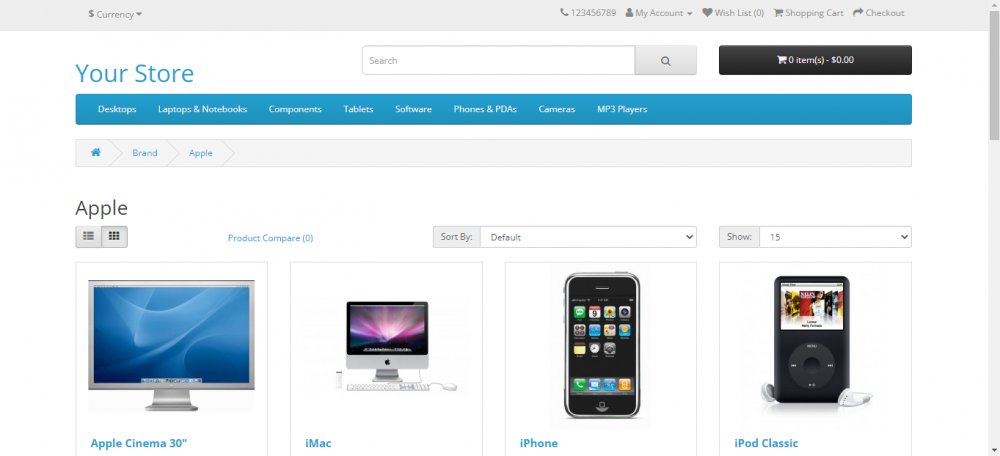Select Cameras in the navigation bar
Screen dimensions: 1000x456
pyautogui.click(x=557, y=109)
